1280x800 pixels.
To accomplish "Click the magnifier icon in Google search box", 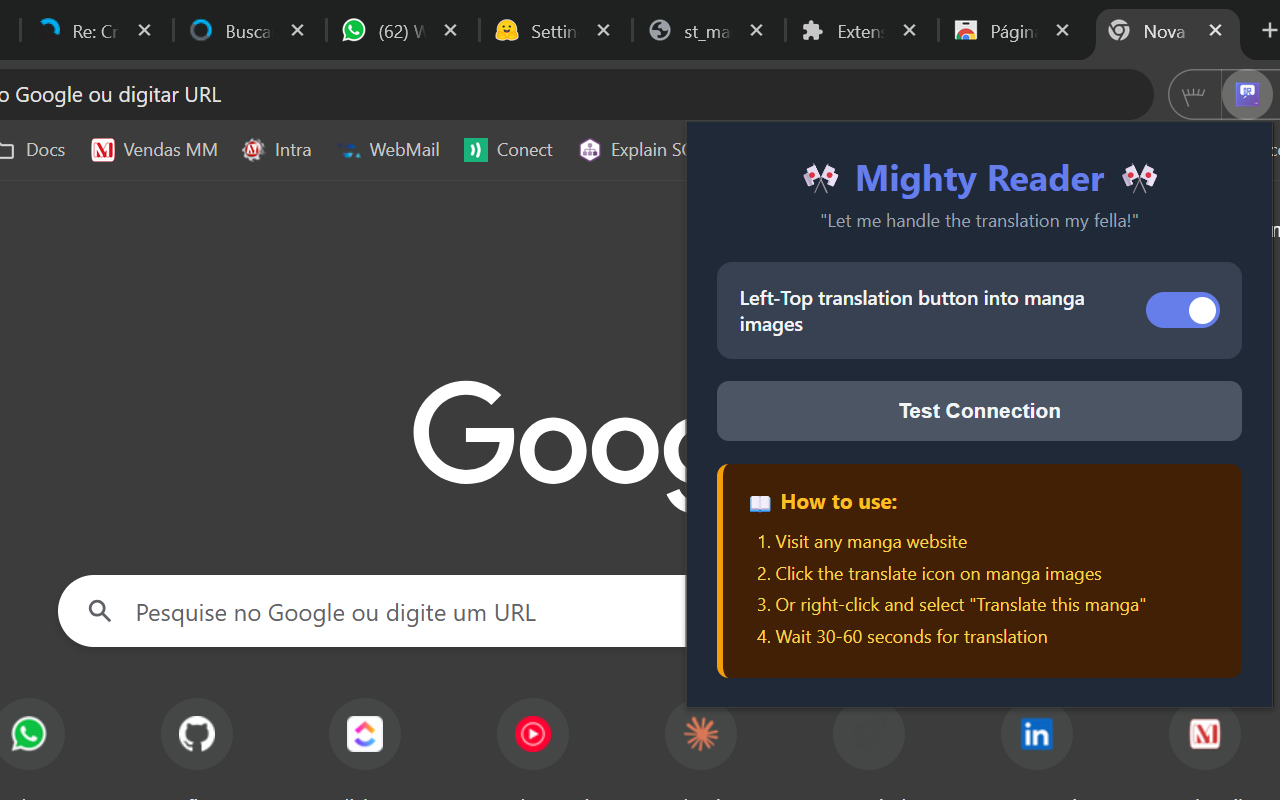I will click(x=100, y=611).
